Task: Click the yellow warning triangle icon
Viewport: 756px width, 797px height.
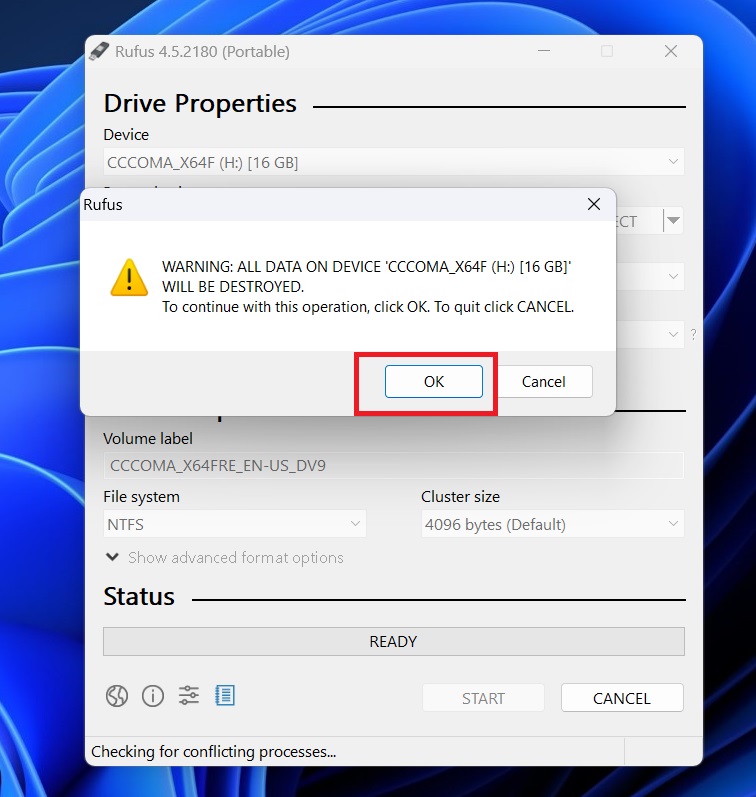Action: [129, 278]
